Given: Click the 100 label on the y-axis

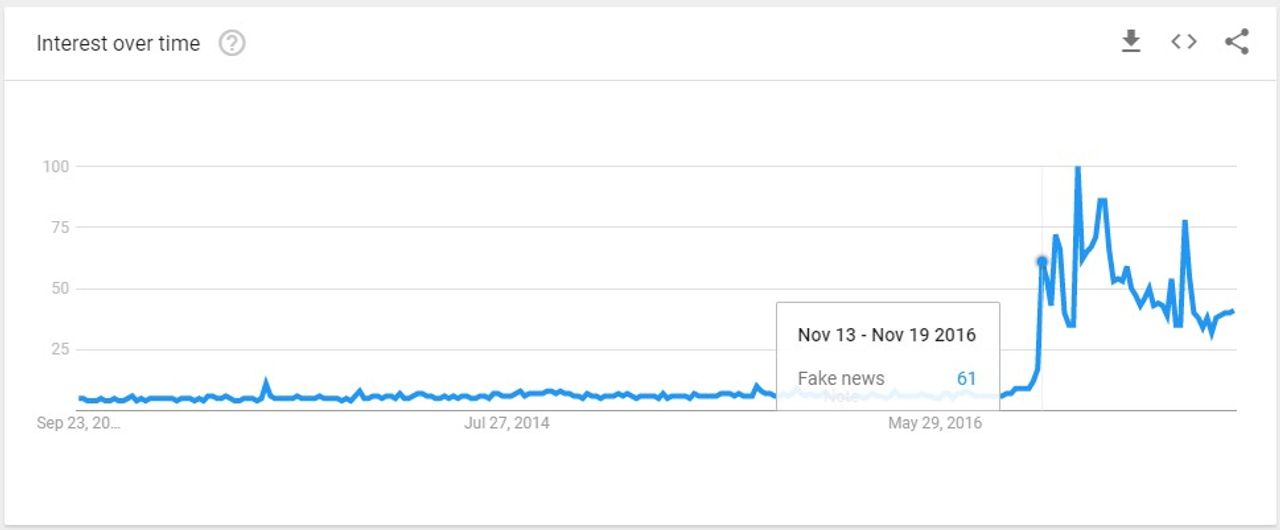Looking at the screenshot, I should (x=55, y=166).
